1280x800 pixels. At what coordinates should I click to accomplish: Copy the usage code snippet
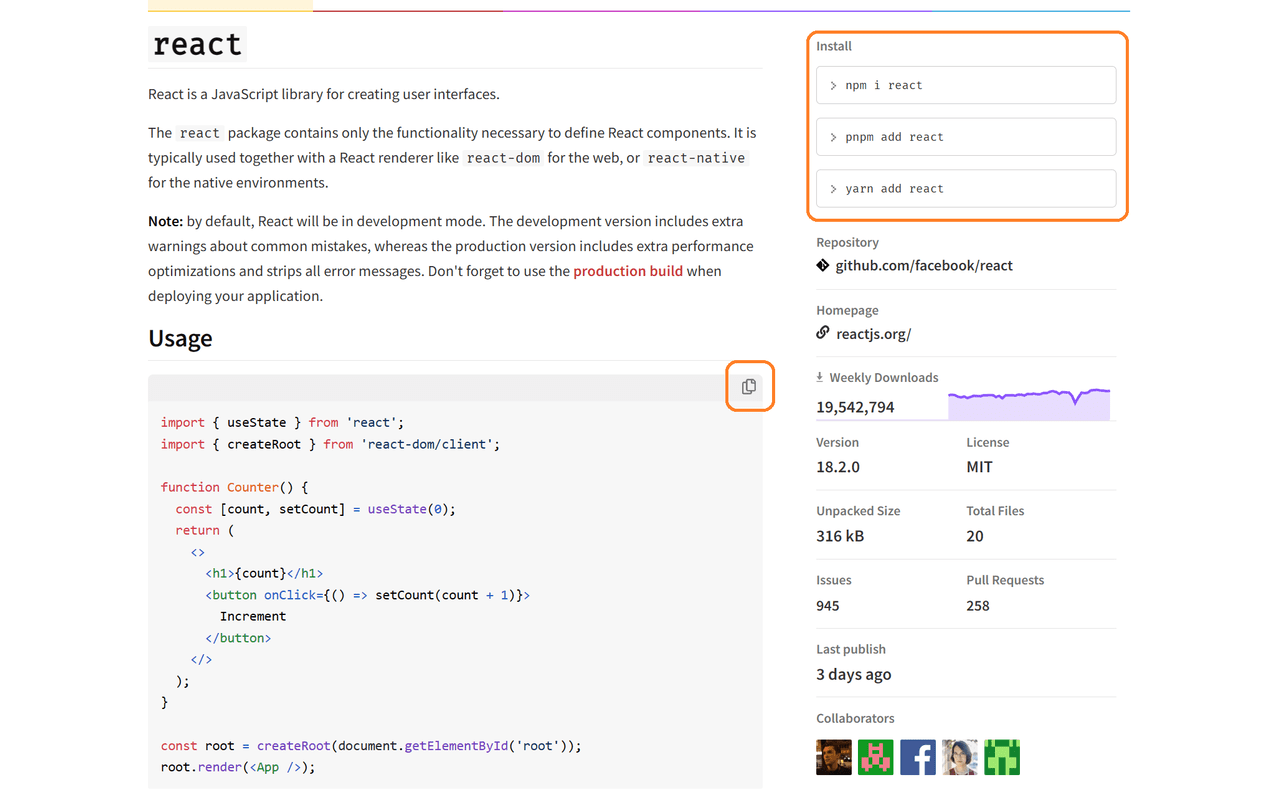click(x=749, y=387)
